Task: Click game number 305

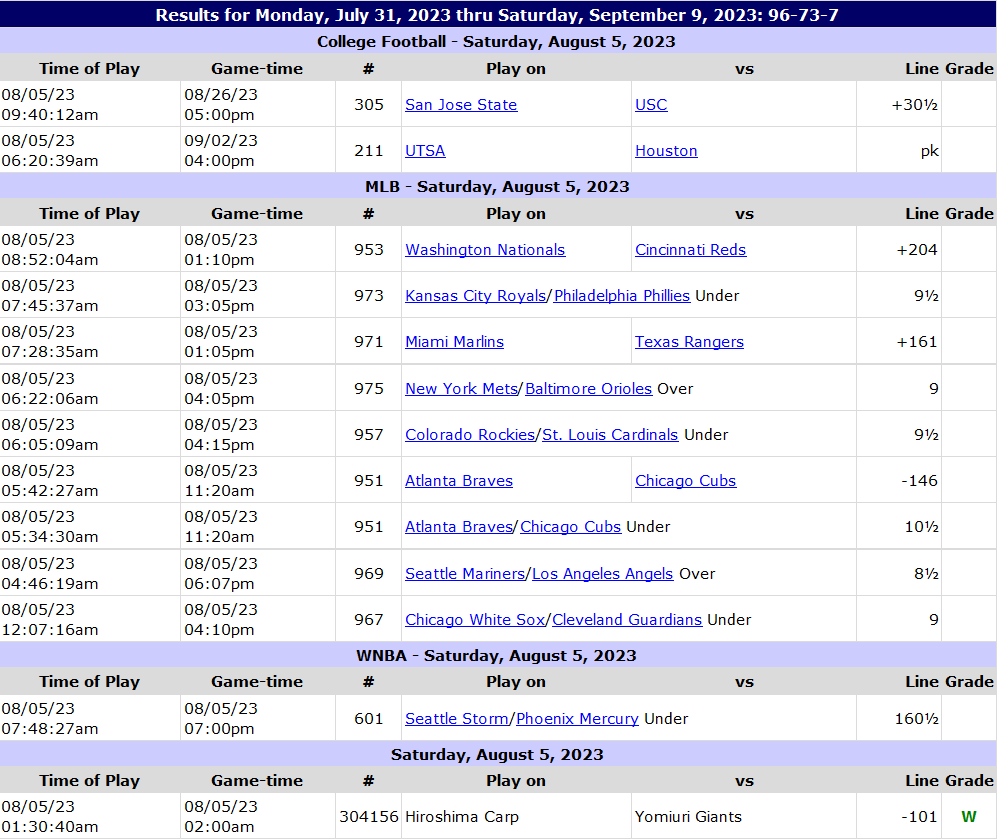Action: [x=369, y=104]
